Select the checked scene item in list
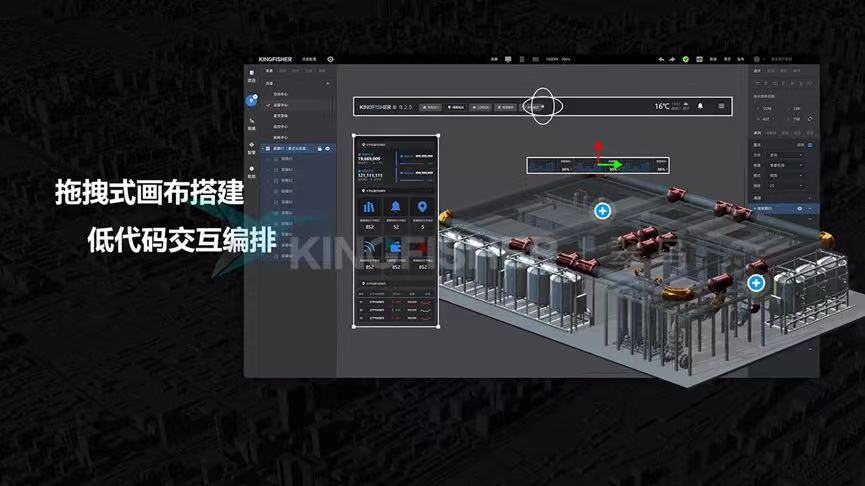 (x=280, y=105)
